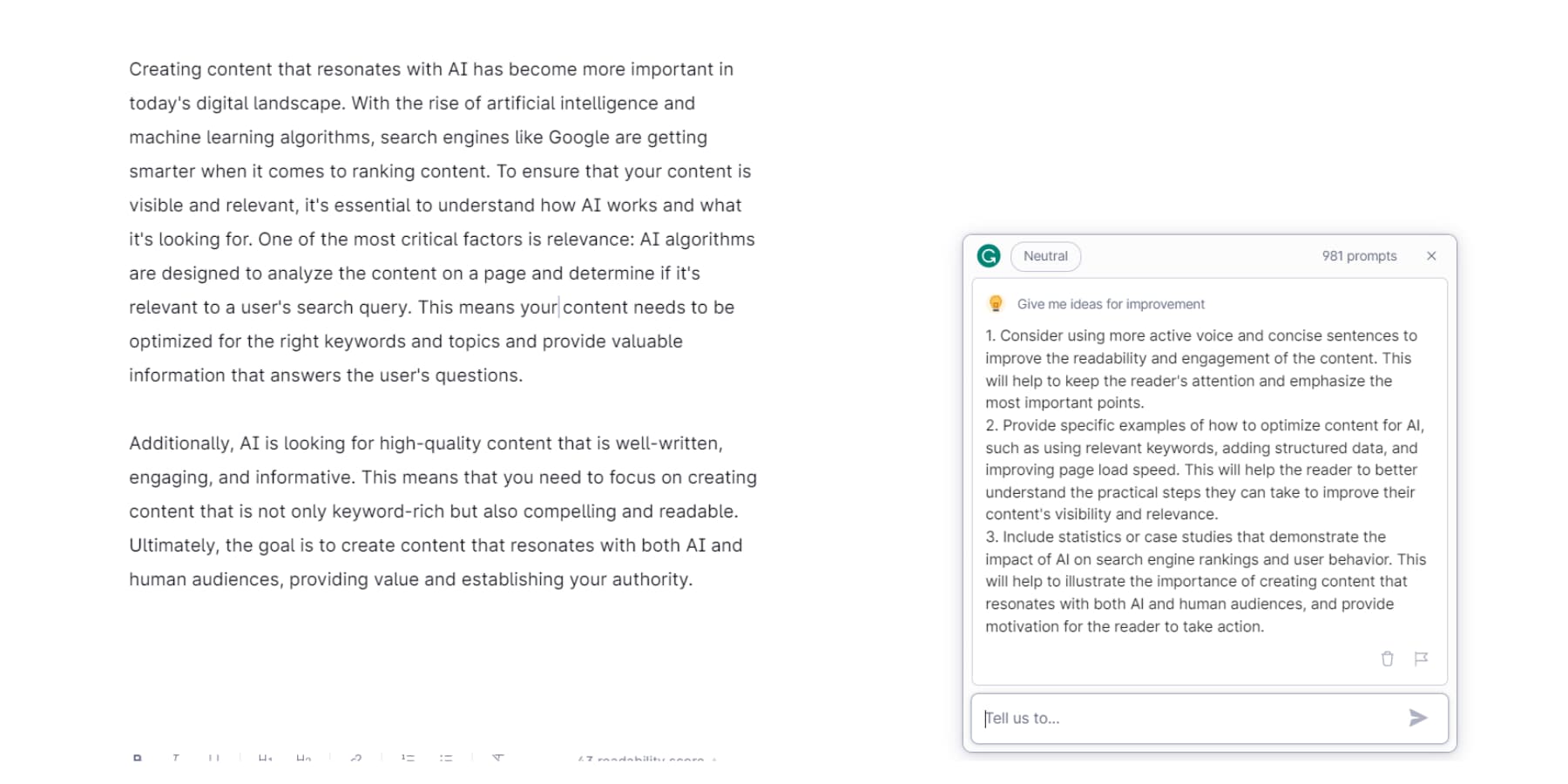
Task: Apply H2 heading style
Action: click(x=303, y=760)
